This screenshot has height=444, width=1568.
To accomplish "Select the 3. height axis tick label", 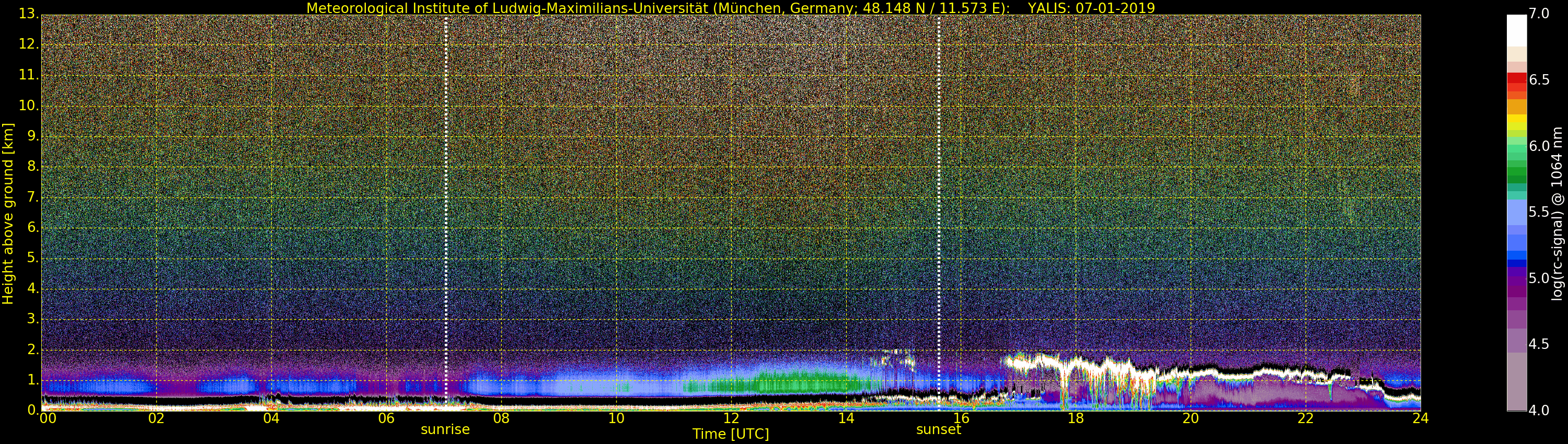I will tap(33, 319).
